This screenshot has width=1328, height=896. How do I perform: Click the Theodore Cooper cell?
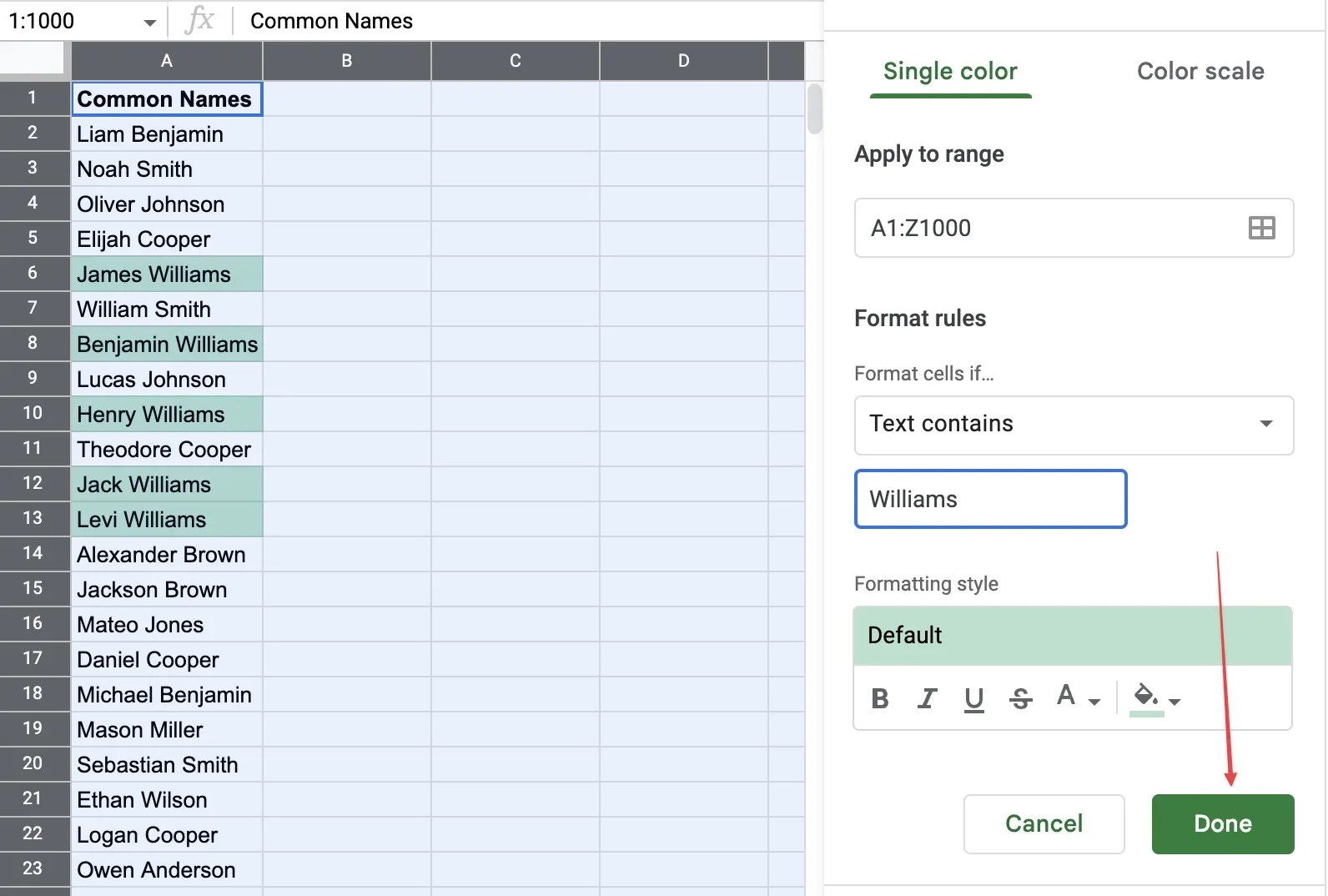(167, 449)
